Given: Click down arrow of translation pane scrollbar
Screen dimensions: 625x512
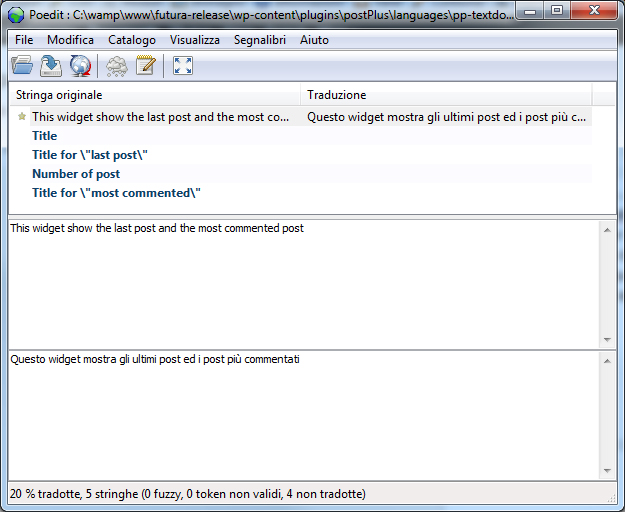Looking at the screenshot, I should point(607,471).
